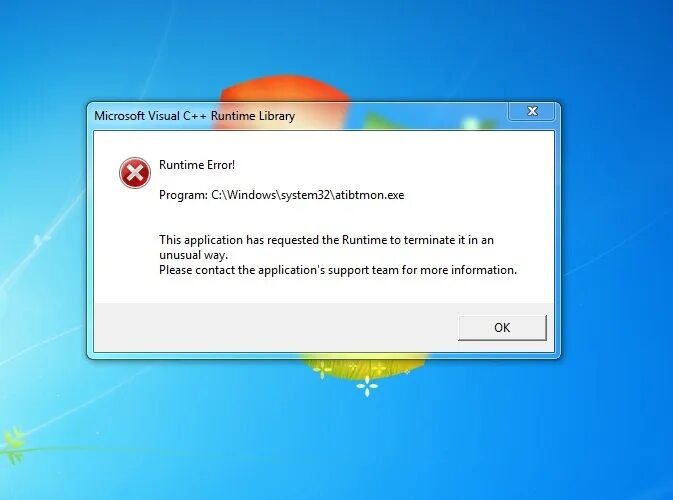
Task: Close the Runtime Library dialog with the X
Action: pyautogui.click(x=532, y=111)
